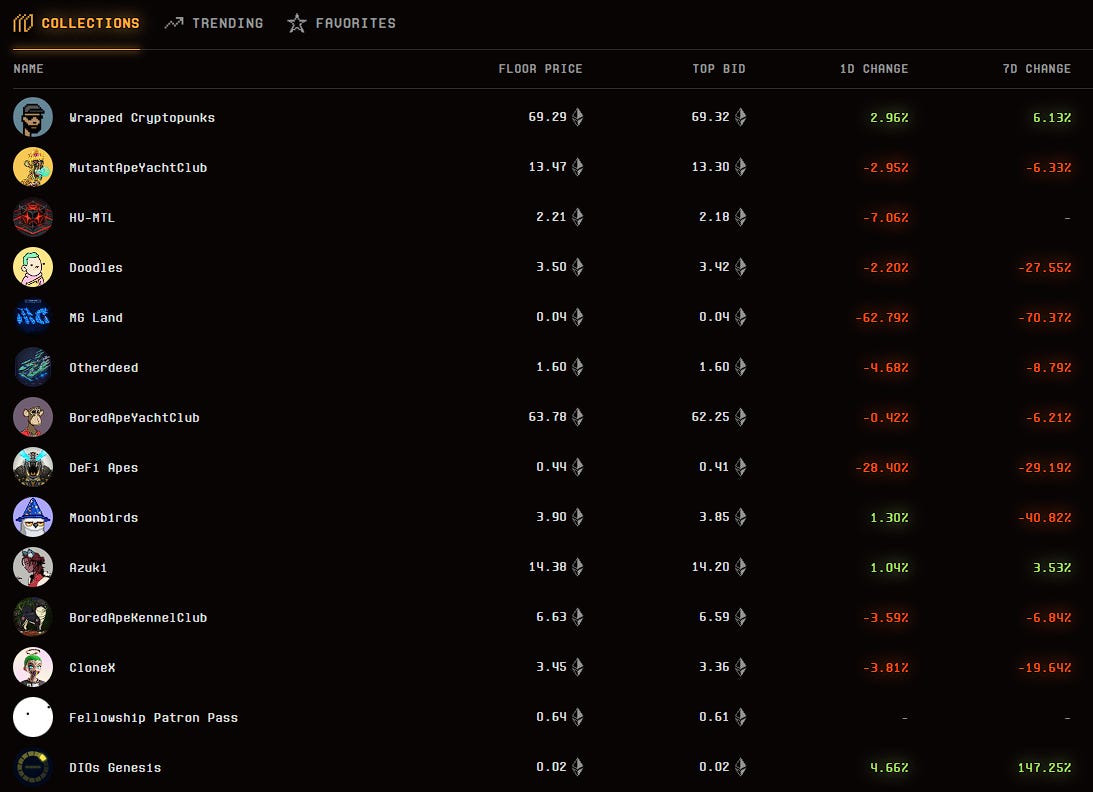The height and width of the screenshot is (792, 1093).
Task: Click the HV-MTL collection avatar
Action: click(33, 218)
